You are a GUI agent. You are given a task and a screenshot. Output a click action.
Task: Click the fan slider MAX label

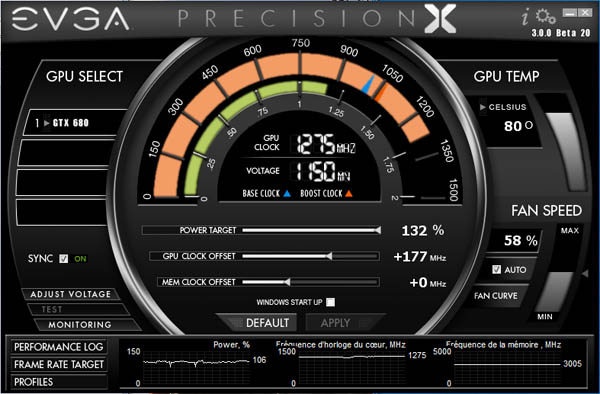570,231
